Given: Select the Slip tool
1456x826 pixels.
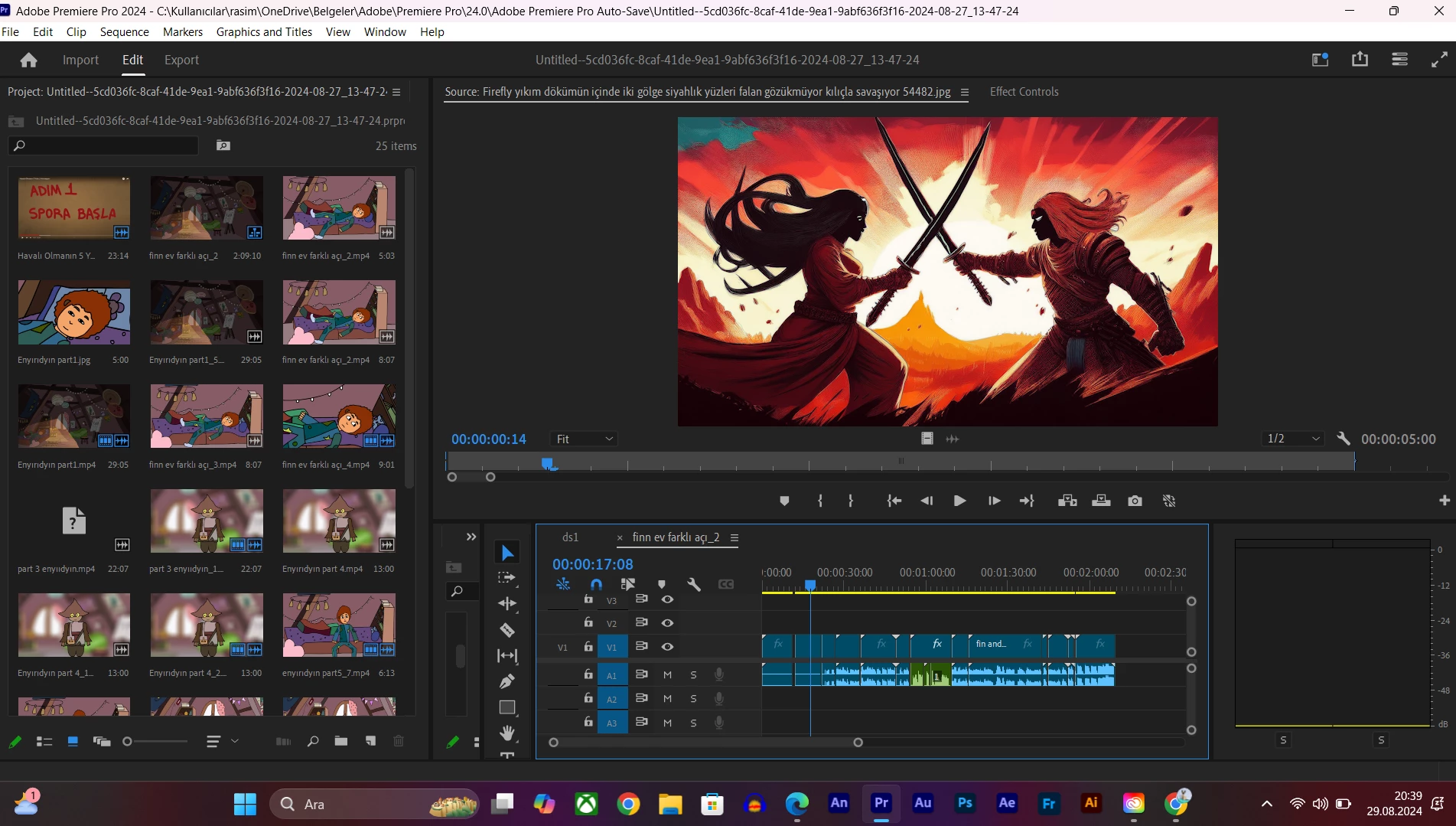Looking at the screenshot, I should 507,656.
